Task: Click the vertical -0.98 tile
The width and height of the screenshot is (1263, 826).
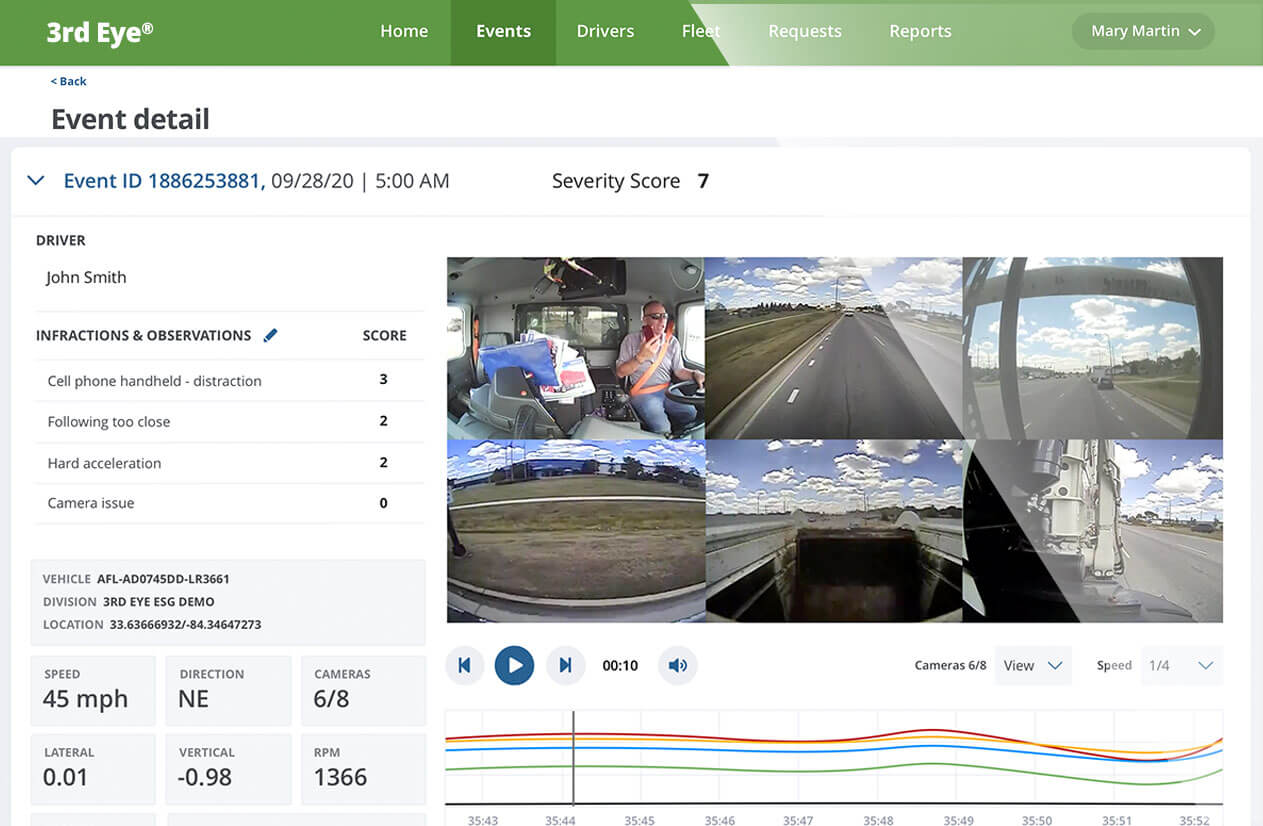Action: (228, 769)
